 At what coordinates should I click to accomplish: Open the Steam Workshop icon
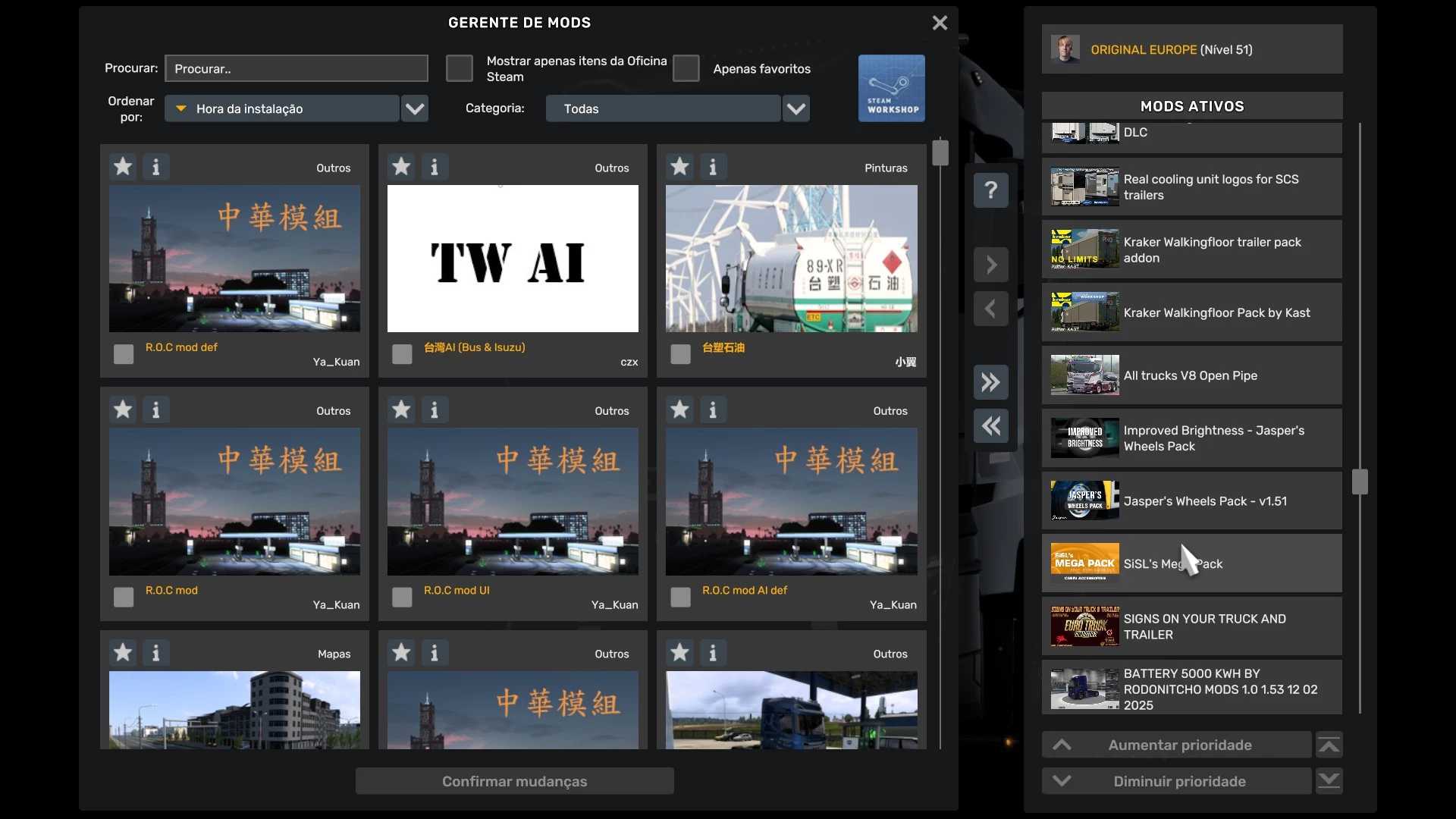[891, 88]
